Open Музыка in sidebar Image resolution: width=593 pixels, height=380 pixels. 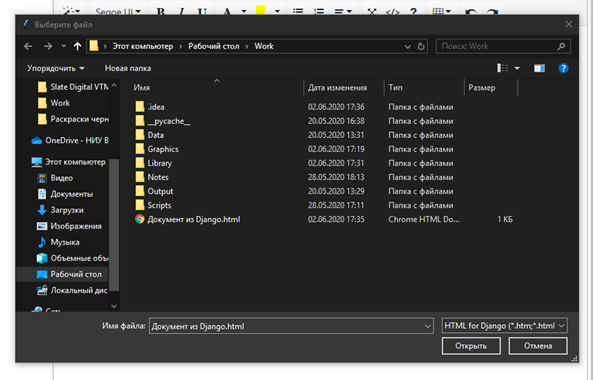58,242
